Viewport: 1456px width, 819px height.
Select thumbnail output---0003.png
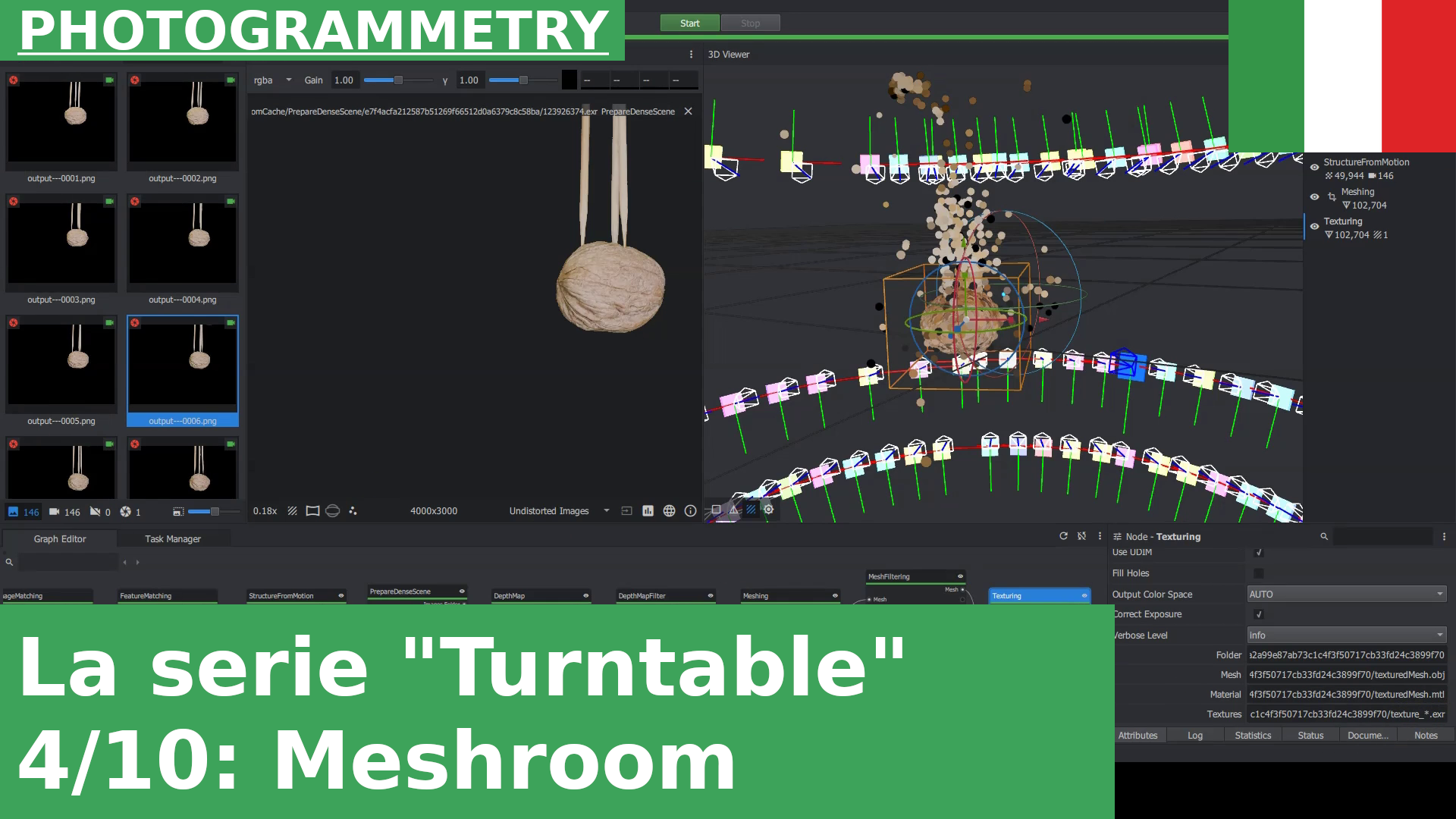point(61,249)
